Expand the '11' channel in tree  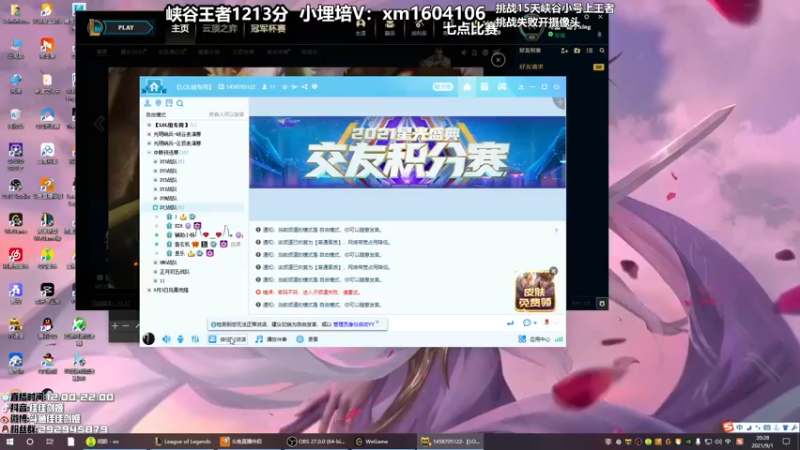[156, 281]
